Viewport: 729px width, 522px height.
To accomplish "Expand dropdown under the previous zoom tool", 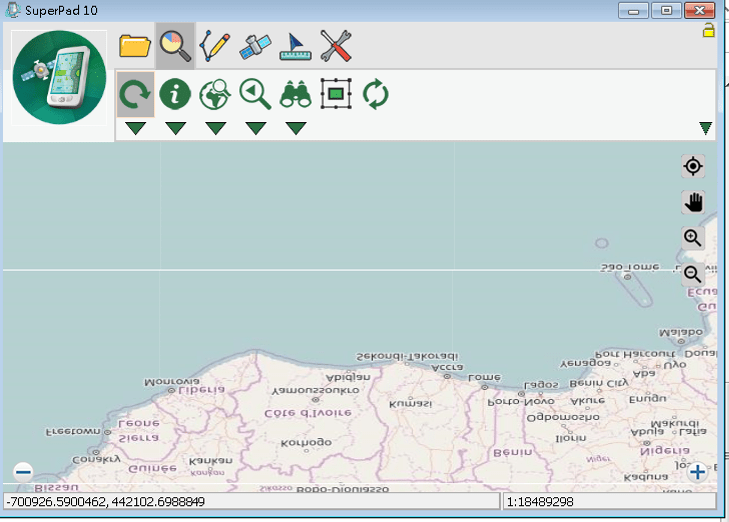I will click(256, 128).
